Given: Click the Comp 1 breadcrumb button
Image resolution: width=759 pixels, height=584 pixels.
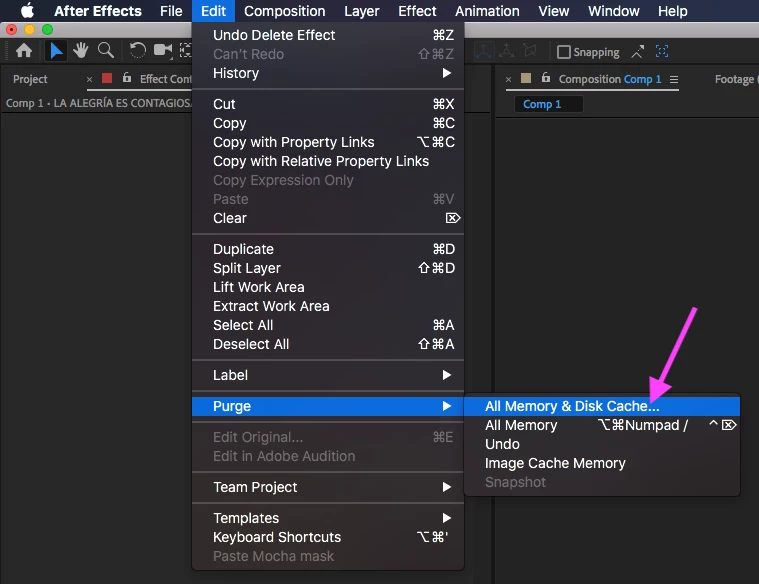Looking at the screenshot, I should pyautogui.click(x=548, y=104).
